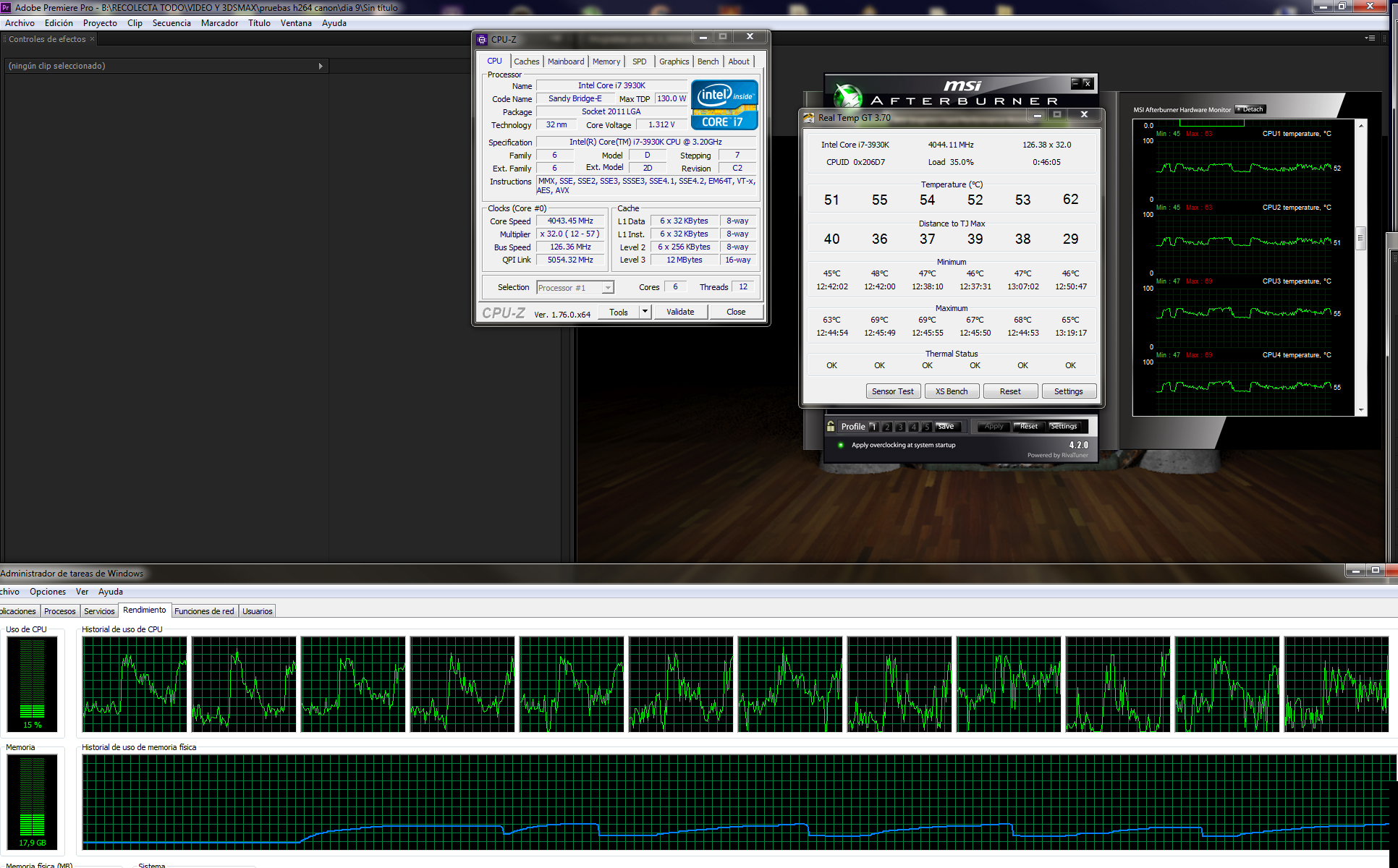
Task: Detach the Afterburner Hardware Monitor
Action: (1250, 109)
